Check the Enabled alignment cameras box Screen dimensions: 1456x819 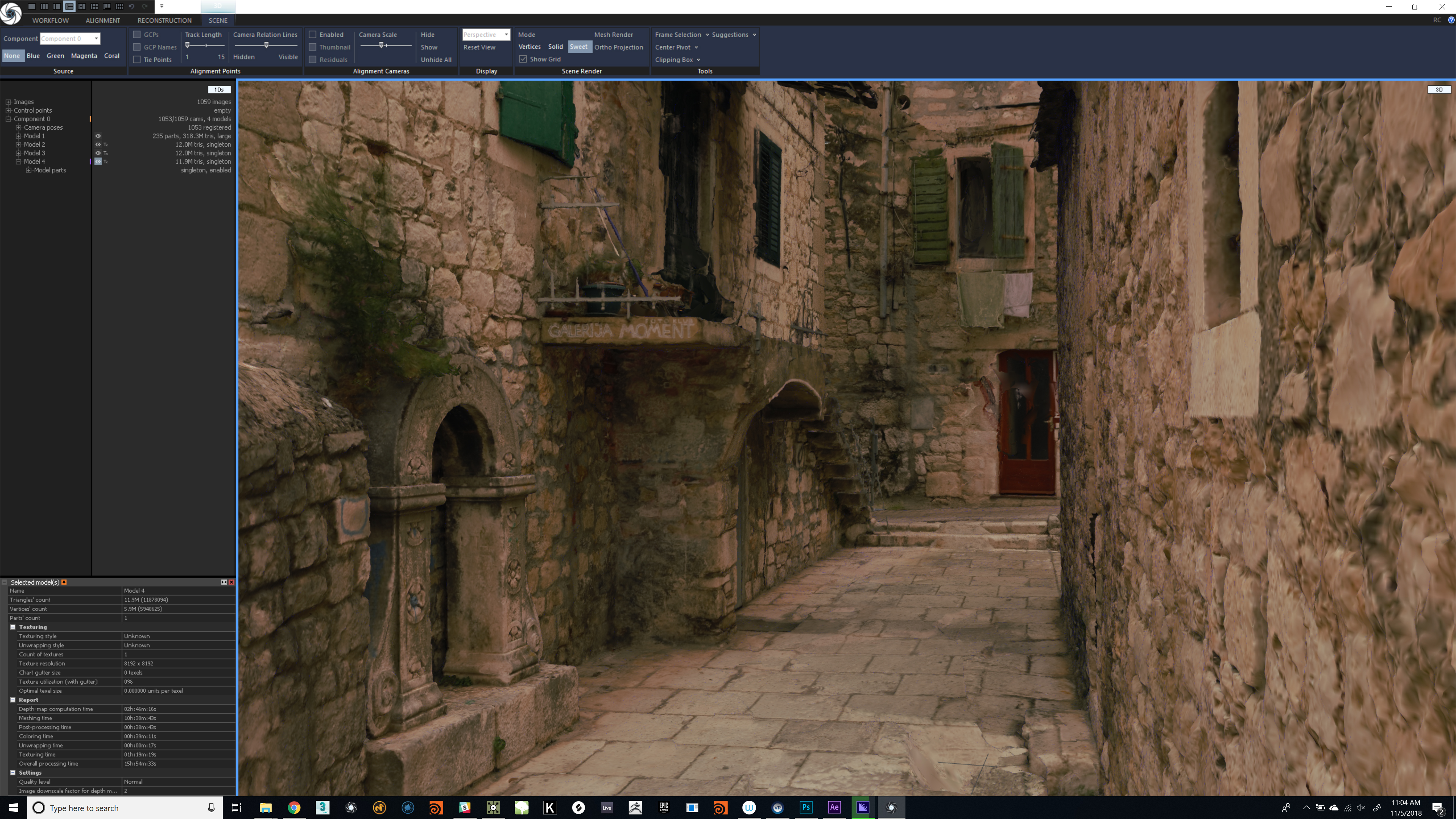click(312, 35)
